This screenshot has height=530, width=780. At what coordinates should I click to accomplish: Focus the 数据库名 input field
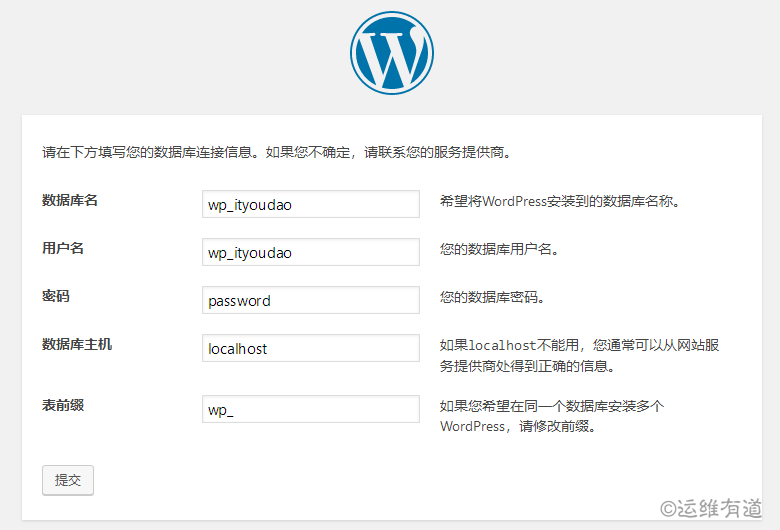pos(311,204)
